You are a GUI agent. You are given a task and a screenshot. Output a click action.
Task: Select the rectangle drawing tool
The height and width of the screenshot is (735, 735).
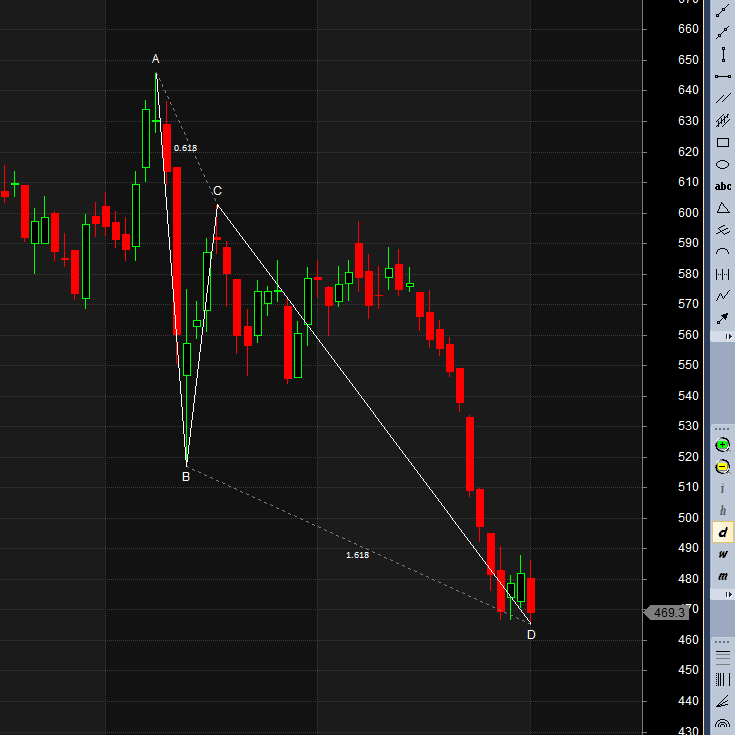[722, 142]
